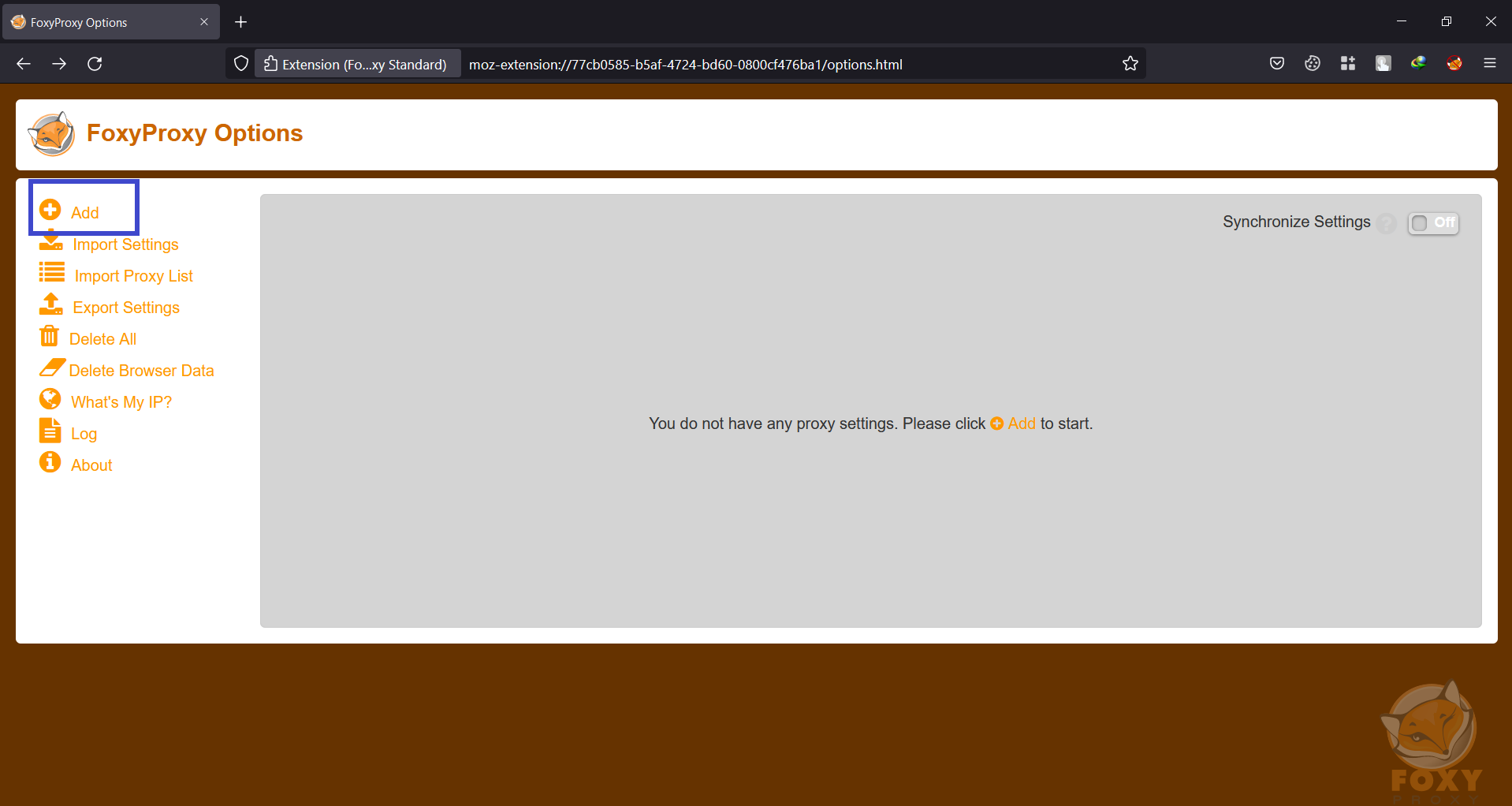Click the colorful green-blue extension icon

1419,64
